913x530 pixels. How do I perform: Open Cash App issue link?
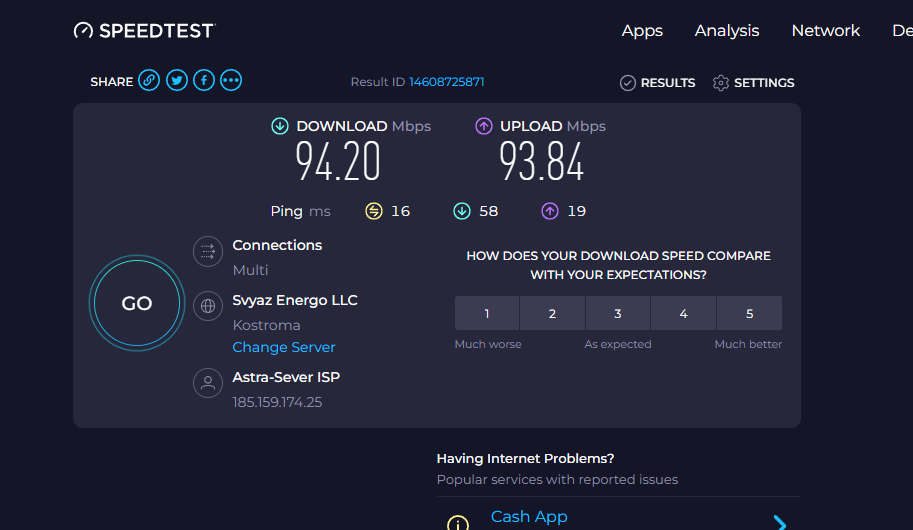[529, 517]
